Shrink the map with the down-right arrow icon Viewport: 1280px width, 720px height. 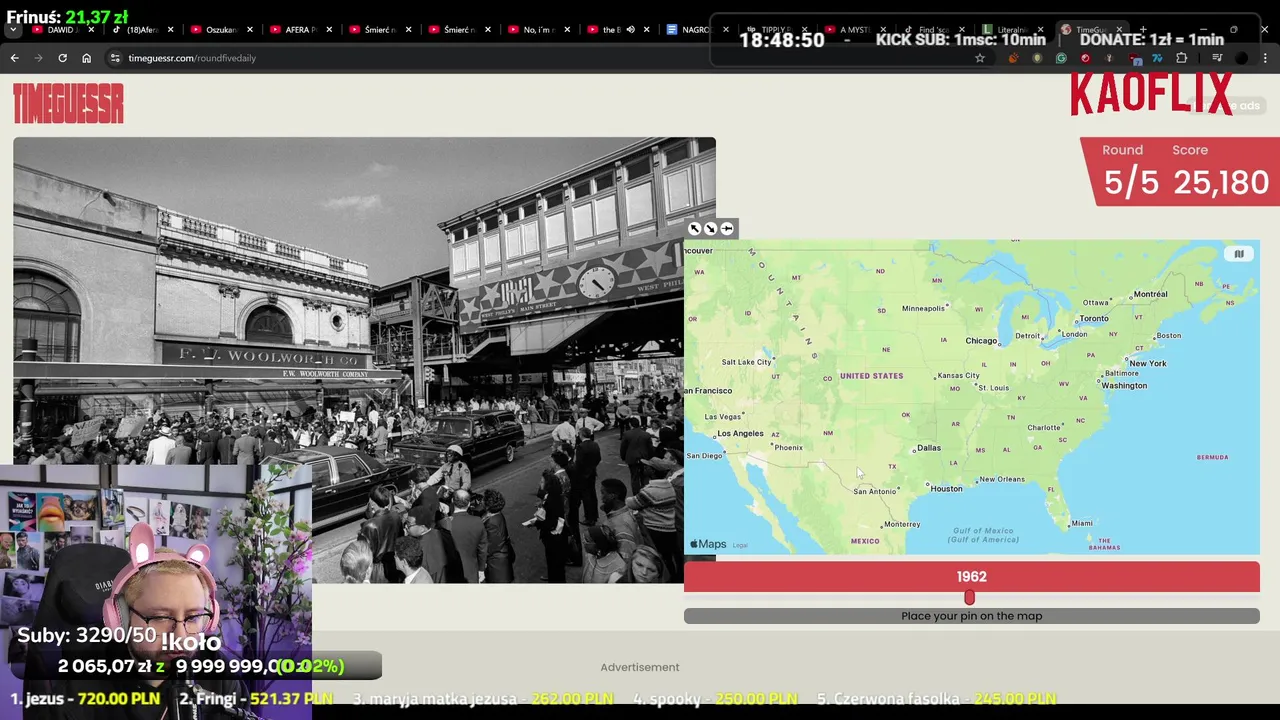tap(711, 229)
